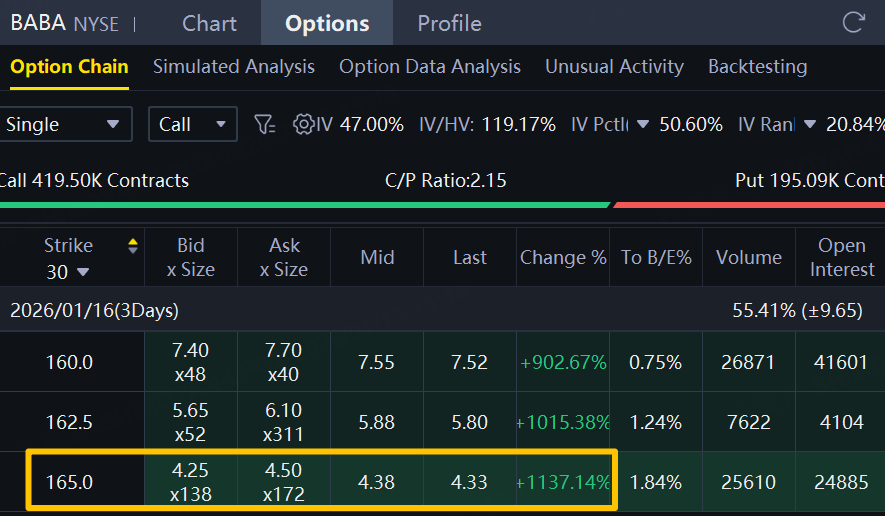Image resolution: width=885 pixels, height=516 pixels.
Task: Change the strike count 30 dropdown
Action: (68, 271)
